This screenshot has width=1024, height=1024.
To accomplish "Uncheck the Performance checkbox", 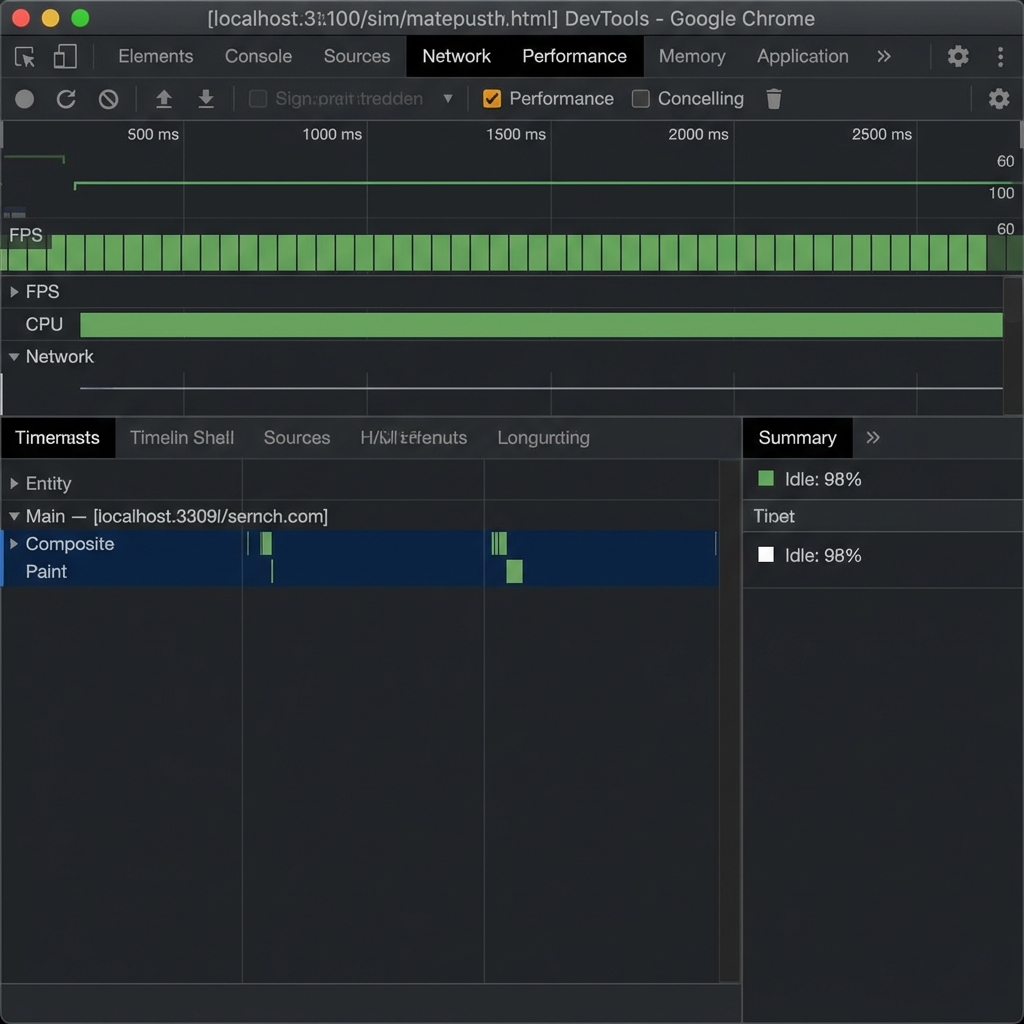I will [491, 99].
